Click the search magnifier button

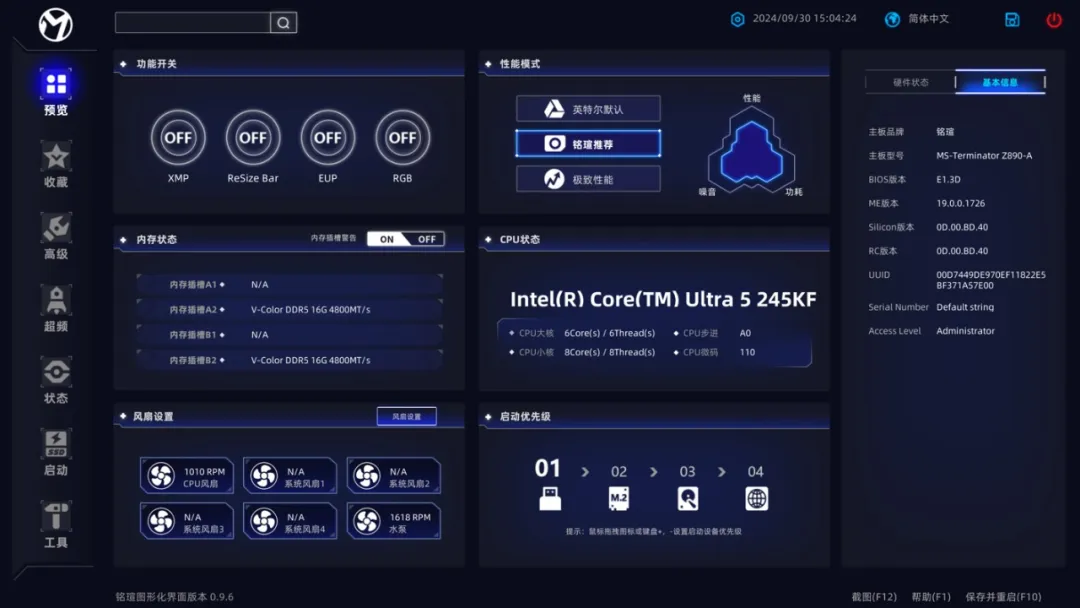(283, 23)
